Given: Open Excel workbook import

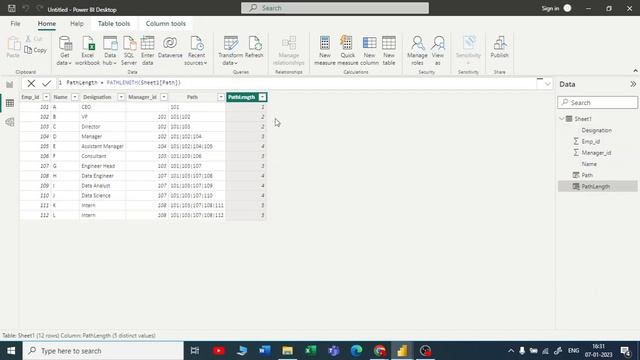Looking at the screenshot, I should pos(87,50).
